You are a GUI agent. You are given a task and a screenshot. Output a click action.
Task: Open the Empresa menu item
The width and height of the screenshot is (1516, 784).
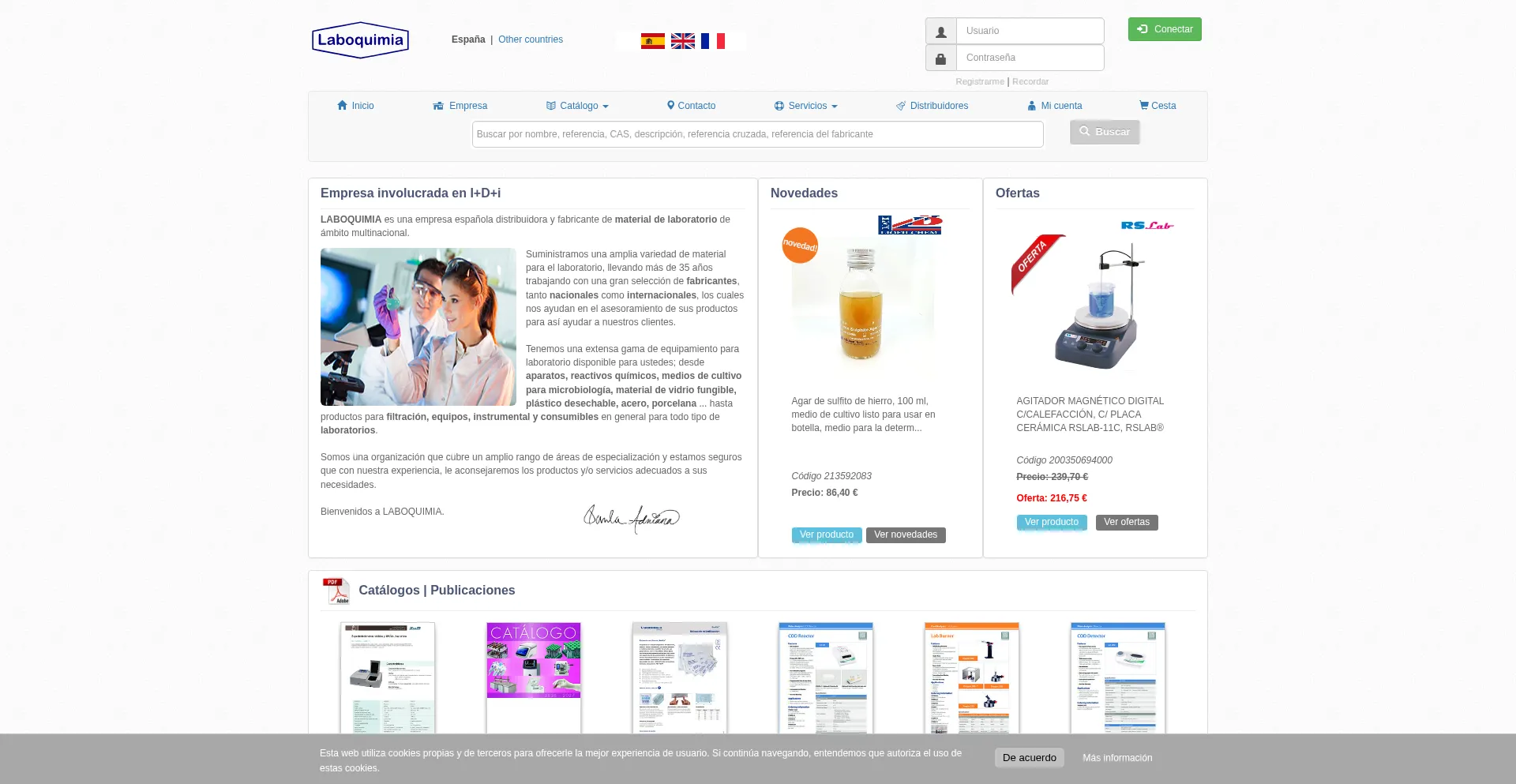[460, 106]
